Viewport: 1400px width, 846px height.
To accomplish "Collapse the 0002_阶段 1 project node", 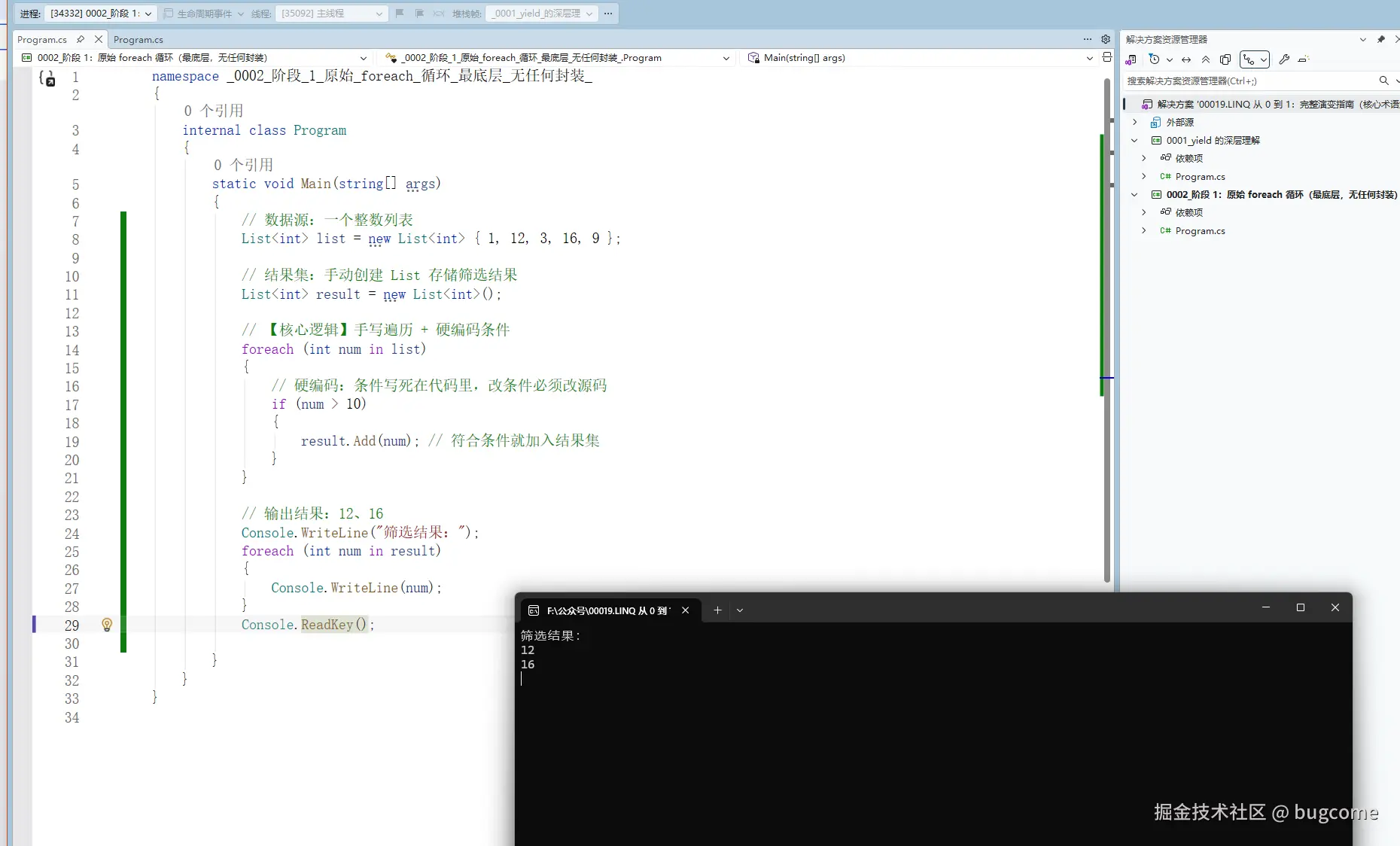I will 1135,194.
